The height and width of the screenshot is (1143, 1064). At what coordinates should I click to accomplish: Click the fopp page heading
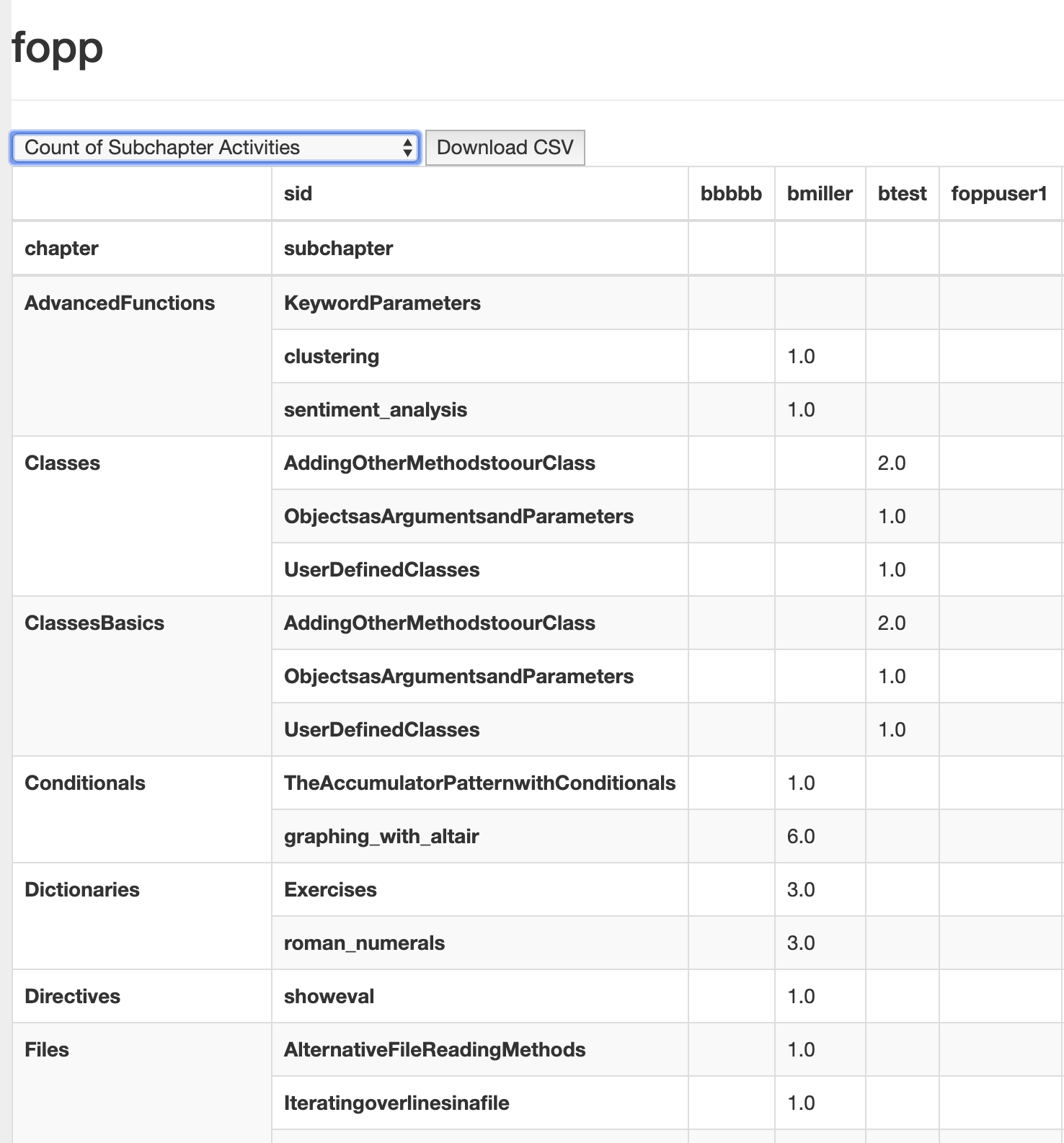click(58, 48)
